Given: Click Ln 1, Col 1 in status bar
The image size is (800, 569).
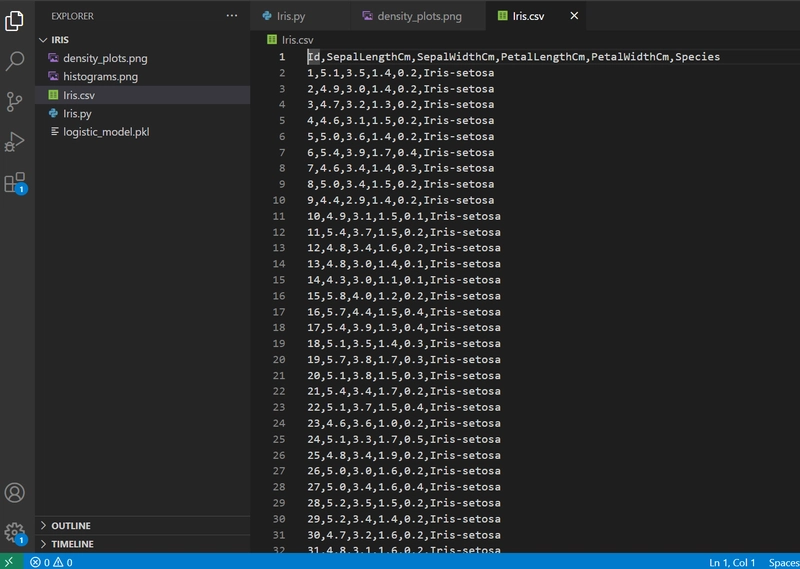Looking at the screenshot, I should pyautogui.click(x=732, y=562).
